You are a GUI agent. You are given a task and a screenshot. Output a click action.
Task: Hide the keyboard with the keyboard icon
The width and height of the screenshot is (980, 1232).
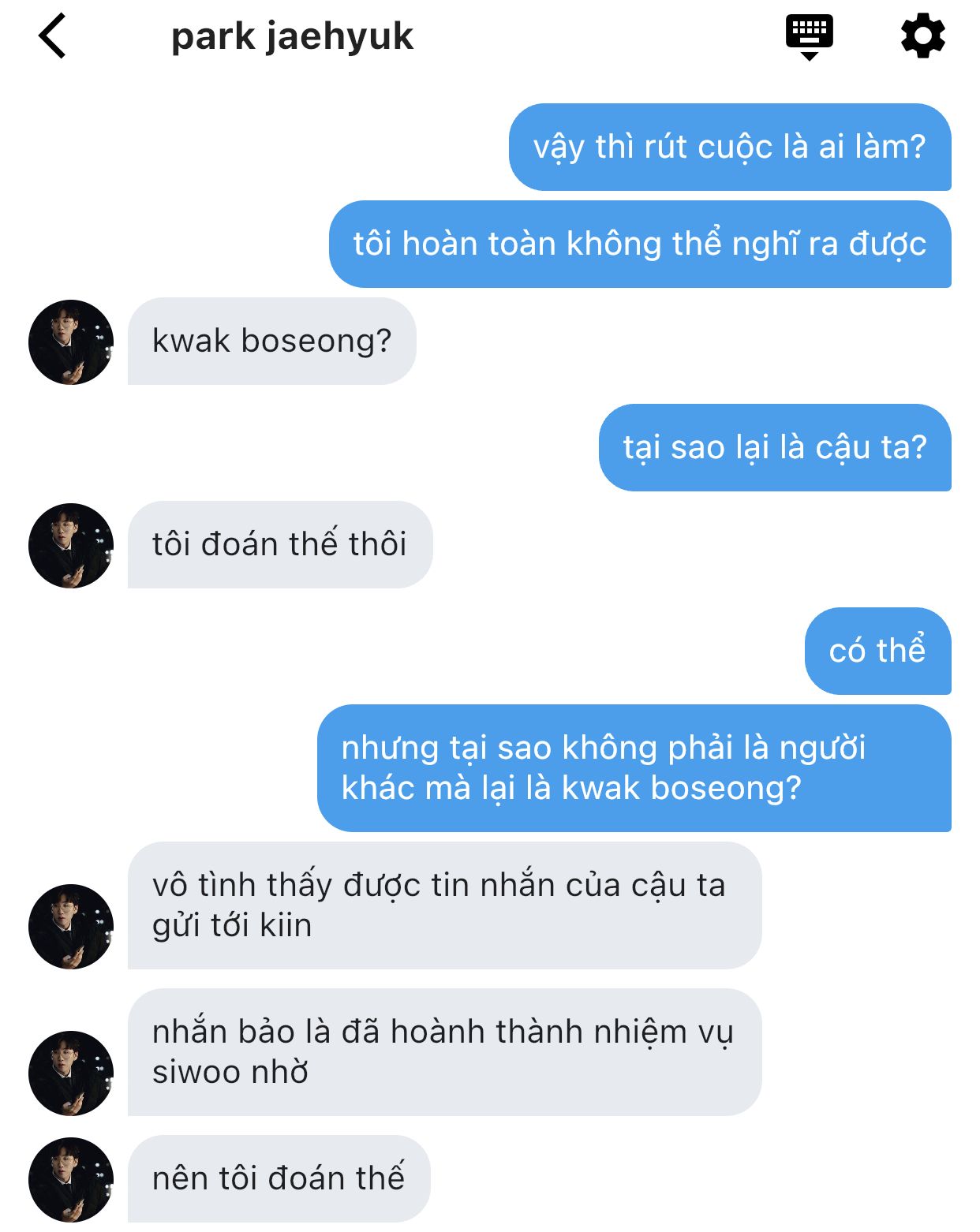coord(809,37)
